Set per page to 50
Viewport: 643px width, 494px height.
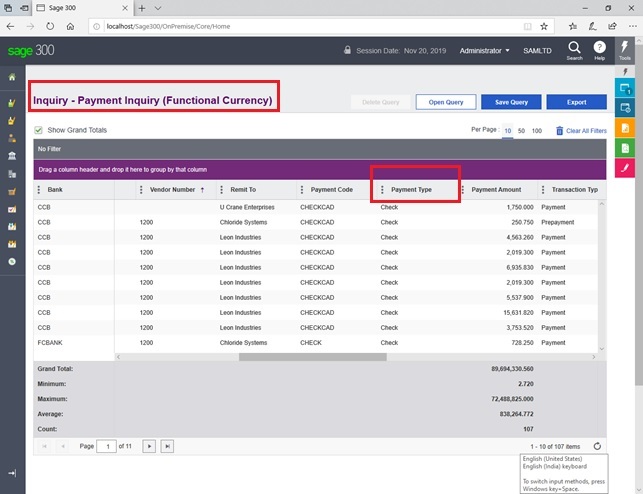pyautogui.click(x=521, y=131)
